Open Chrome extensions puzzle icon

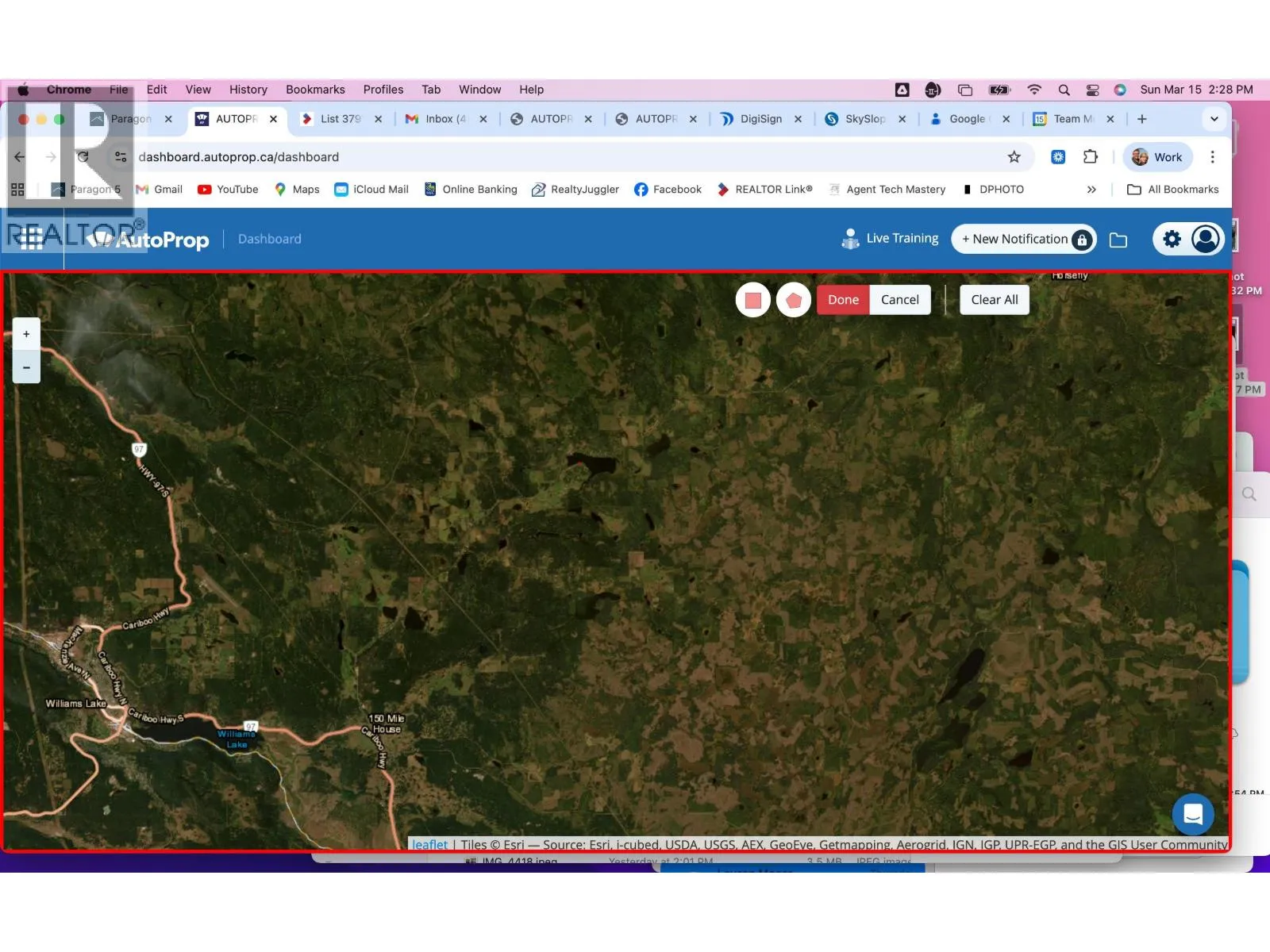coord(1090,157)
